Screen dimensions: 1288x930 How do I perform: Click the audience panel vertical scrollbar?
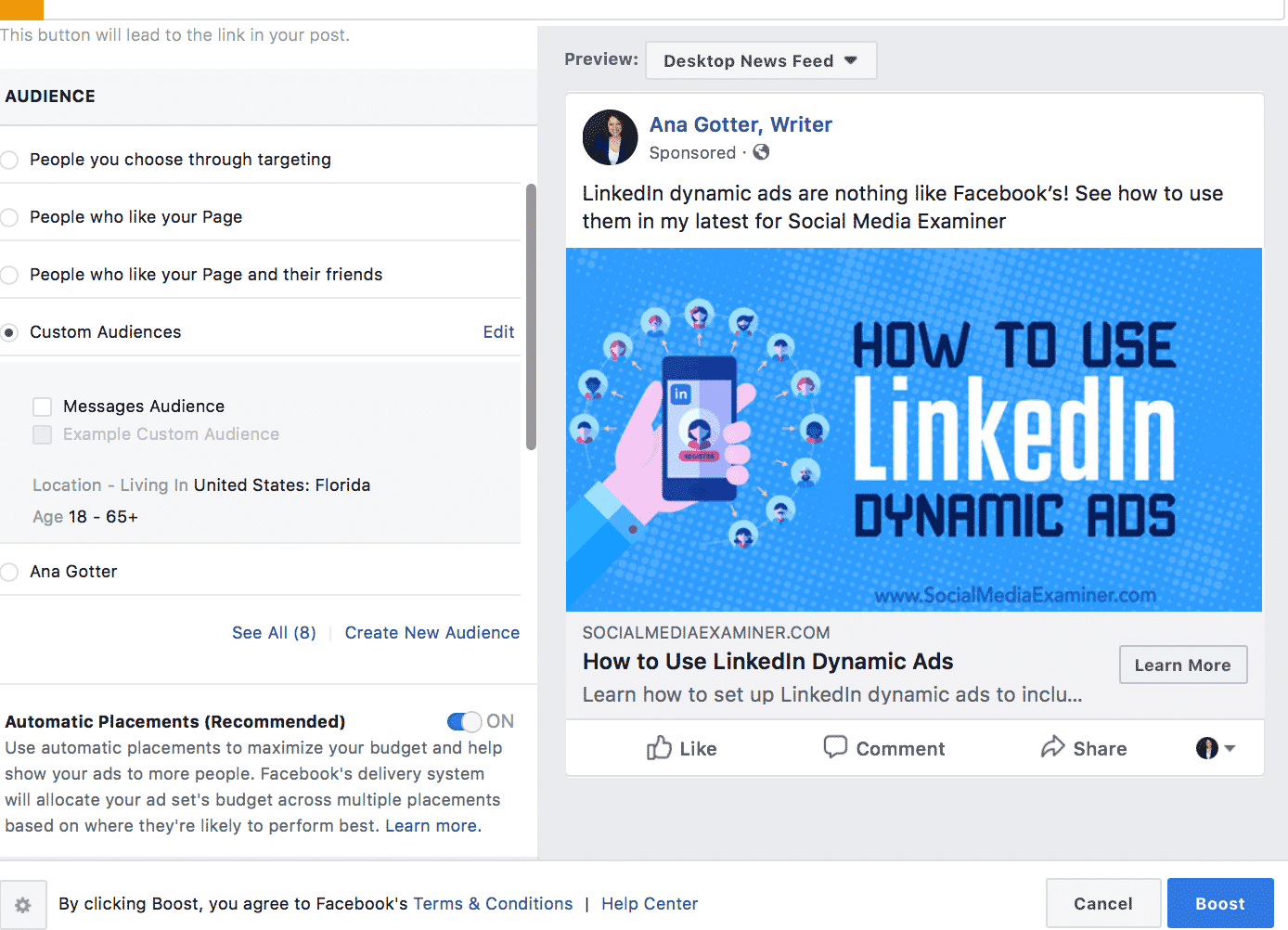tap(531, 316)
